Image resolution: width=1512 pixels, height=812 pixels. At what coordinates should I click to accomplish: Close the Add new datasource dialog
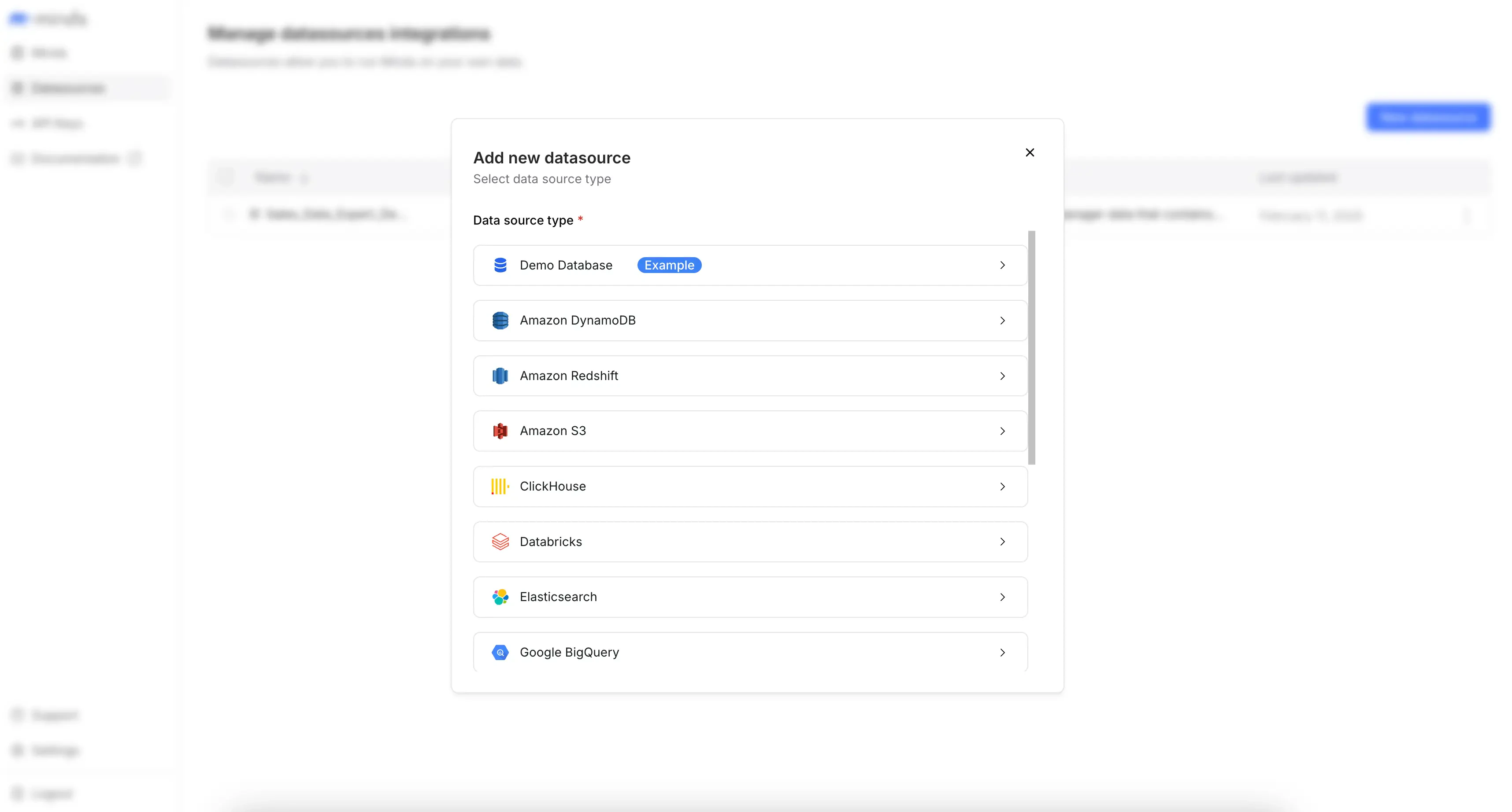(1030, 152)
